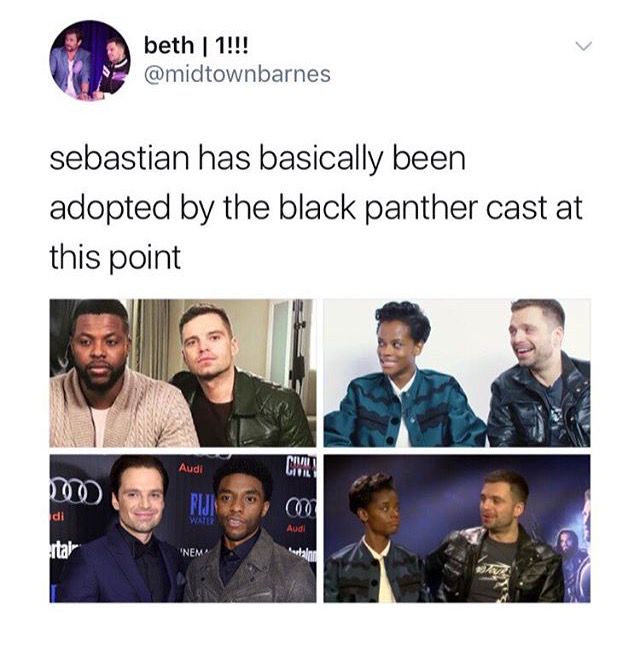View the bottom-right interview photo
The height and width of the screenshot is (649, 640).
pos(457,528)
